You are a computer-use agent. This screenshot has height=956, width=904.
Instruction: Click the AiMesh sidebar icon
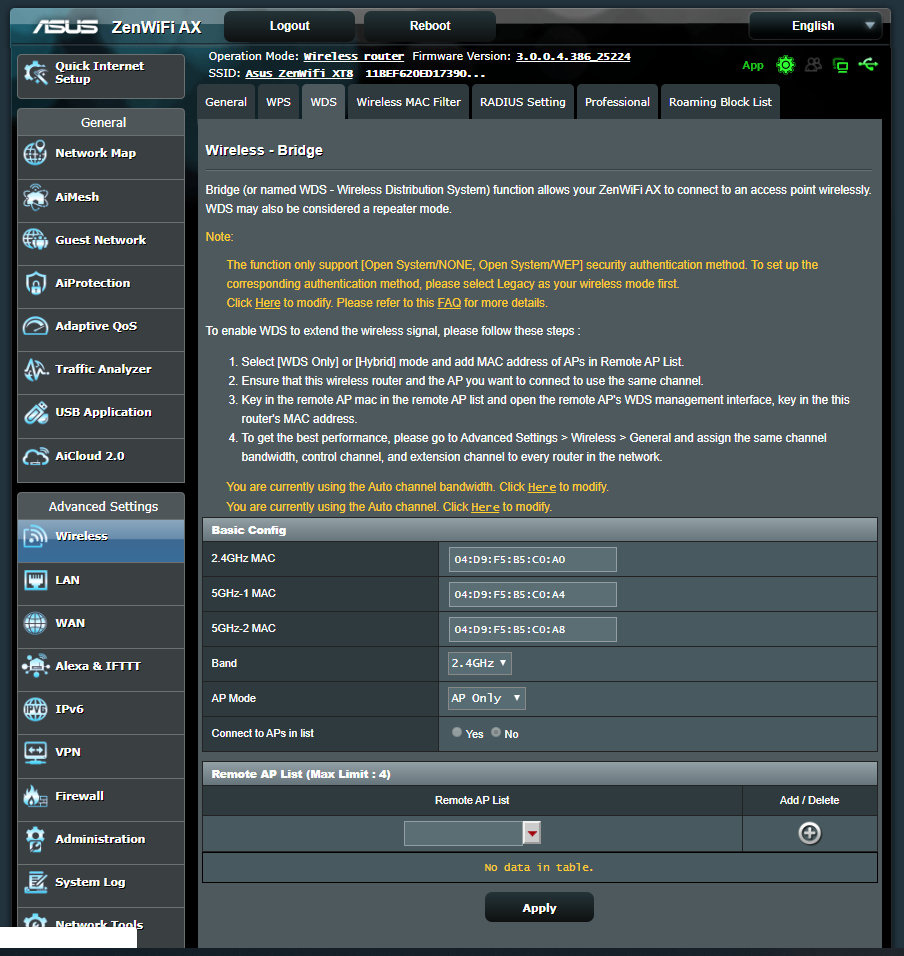35,197
